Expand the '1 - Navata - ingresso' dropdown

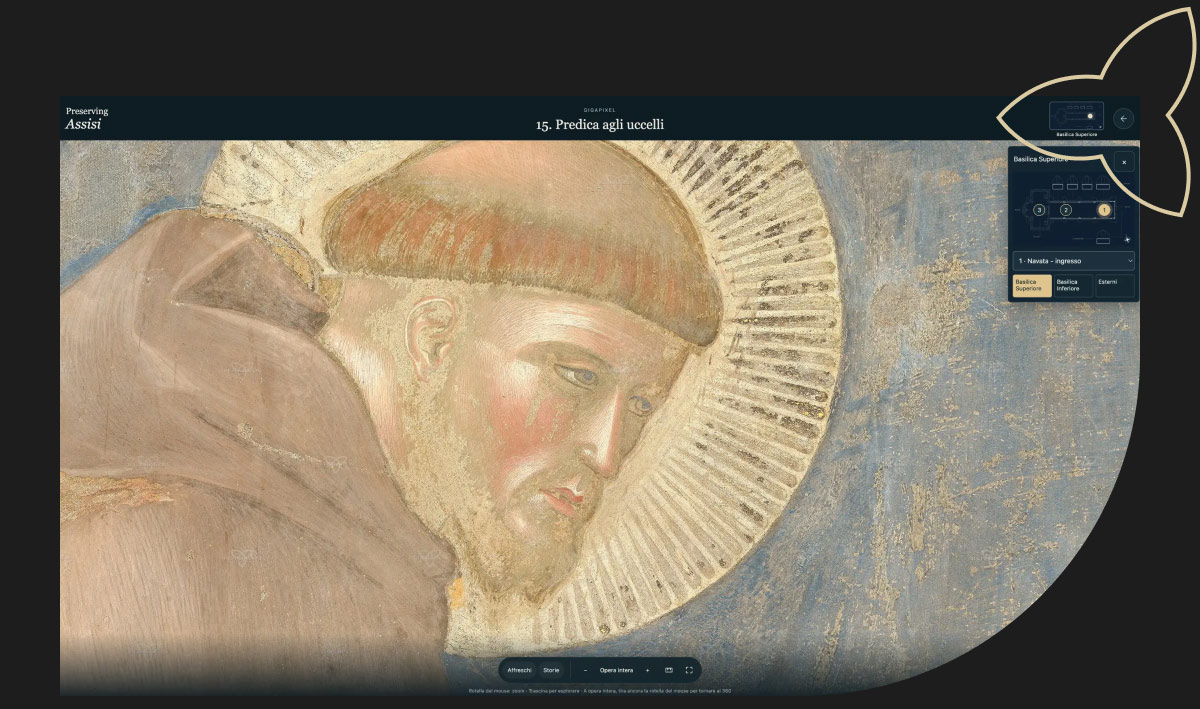click(x=1073, y=260)
